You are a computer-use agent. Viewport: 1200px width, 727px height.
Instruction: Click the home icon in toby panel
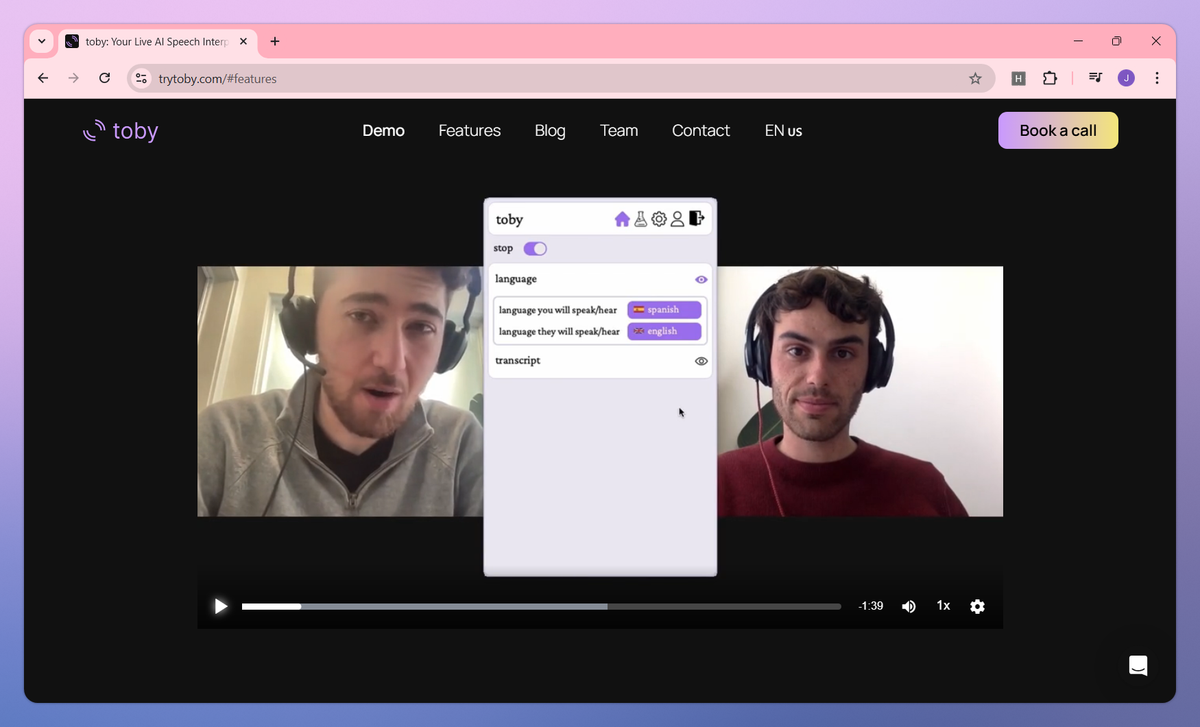[x=622, y=219]
